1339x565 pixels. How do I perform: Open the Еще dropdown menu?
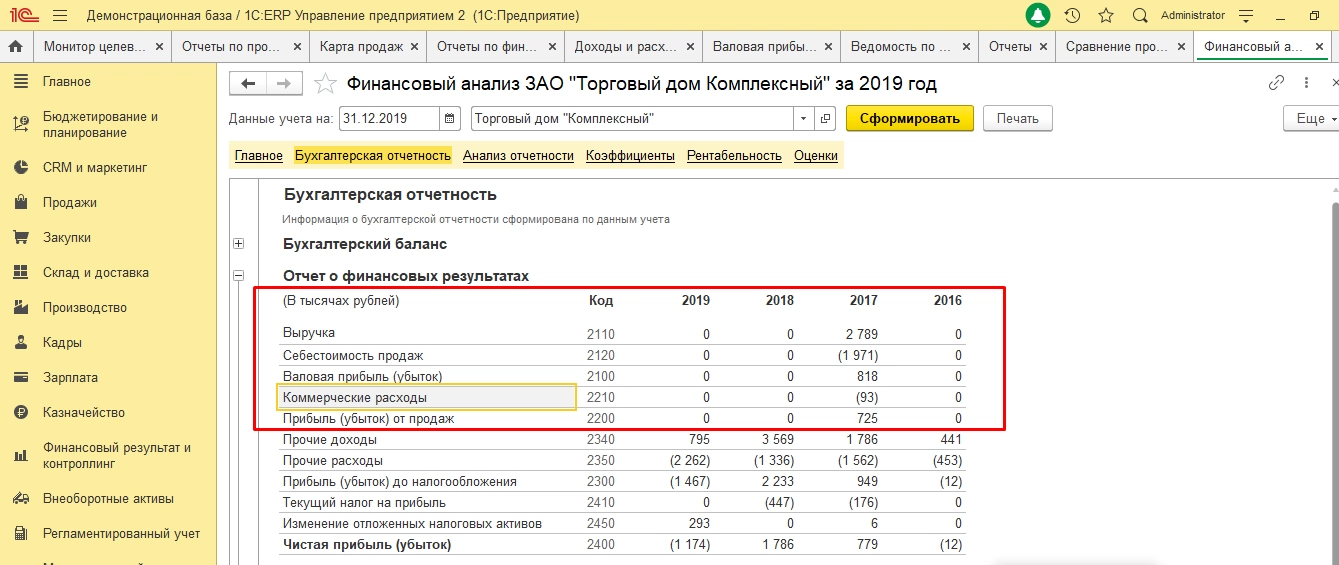[x=1310, y=118]
